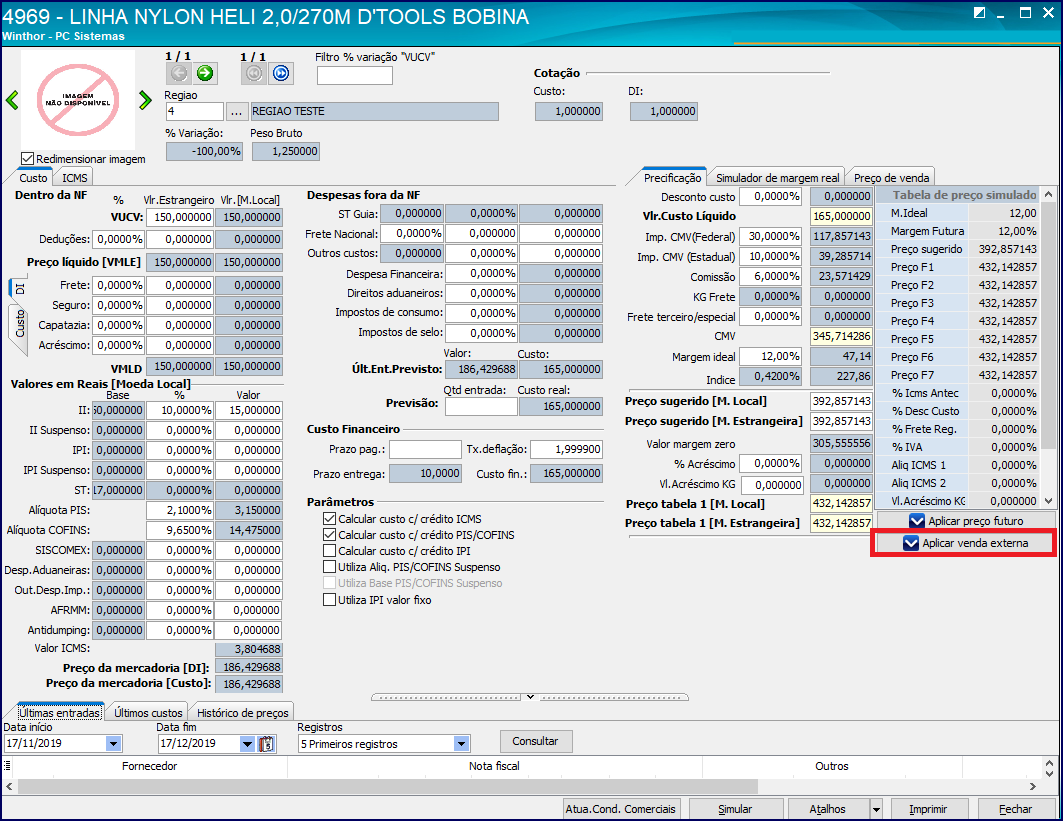1063x821 pixels.
Task: Collapse the bottom panel with the chevron handle
Action: click(x=530, y=697)
